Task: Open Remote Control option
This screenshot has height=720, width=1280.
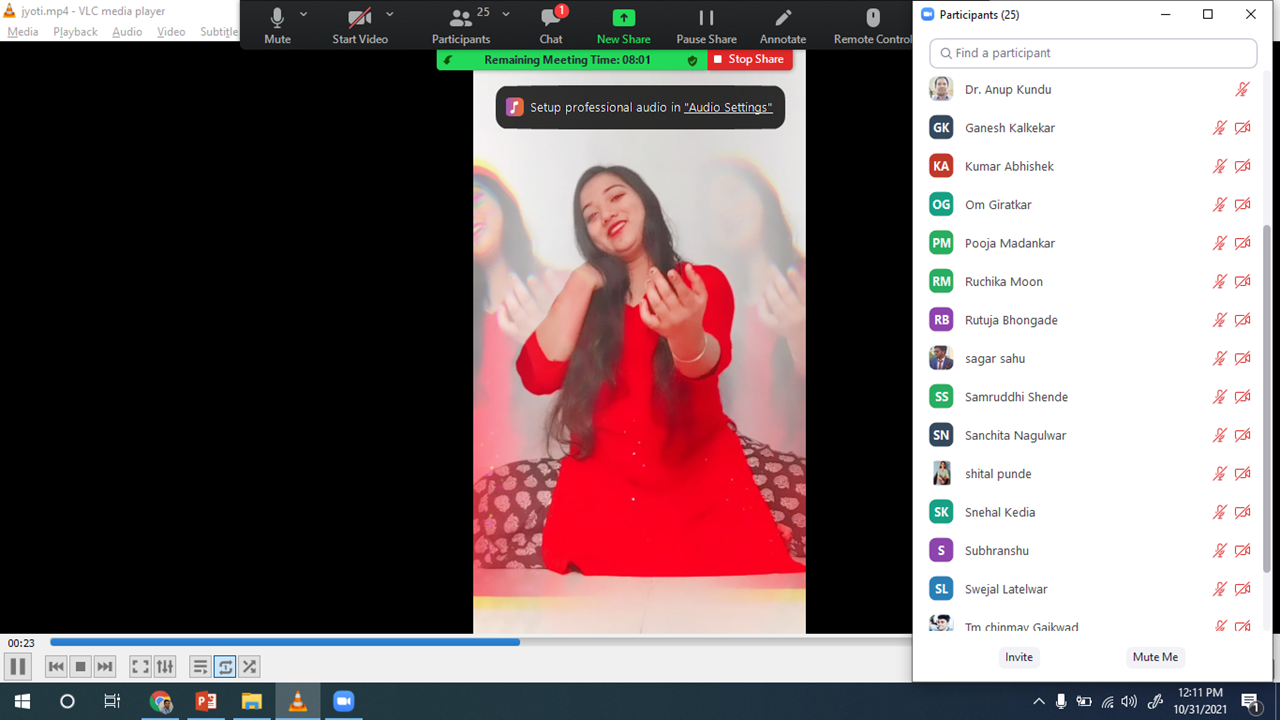Action: click(x=872, y=26)
